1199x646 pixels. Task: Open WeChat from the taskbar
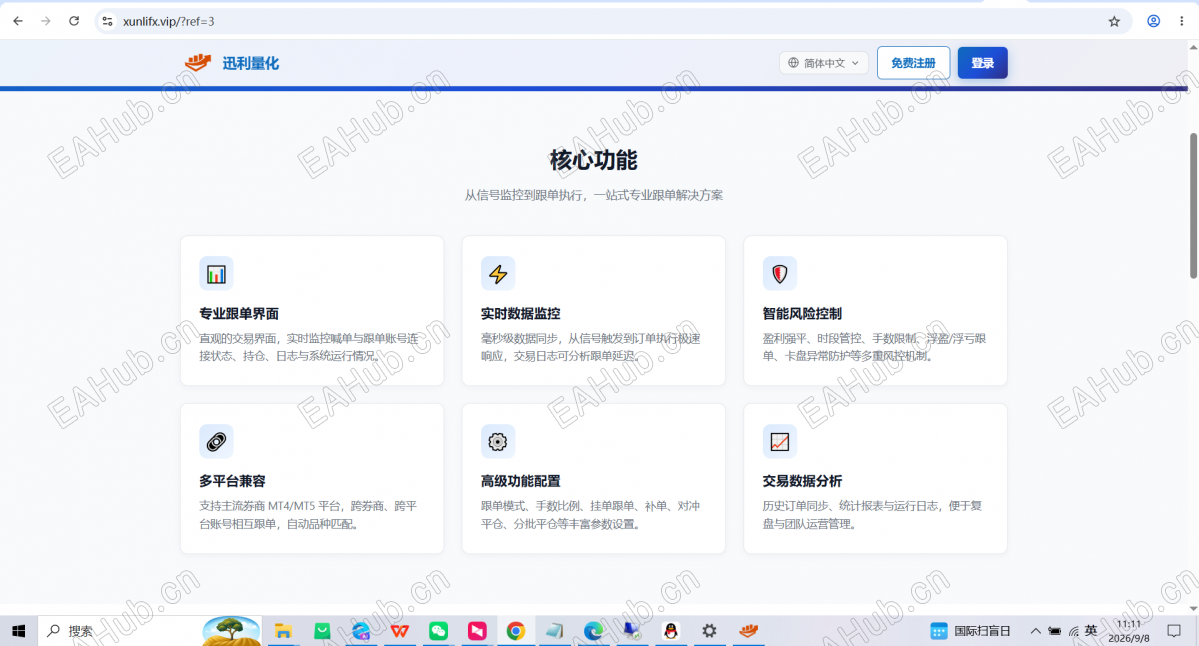(438, 631)
